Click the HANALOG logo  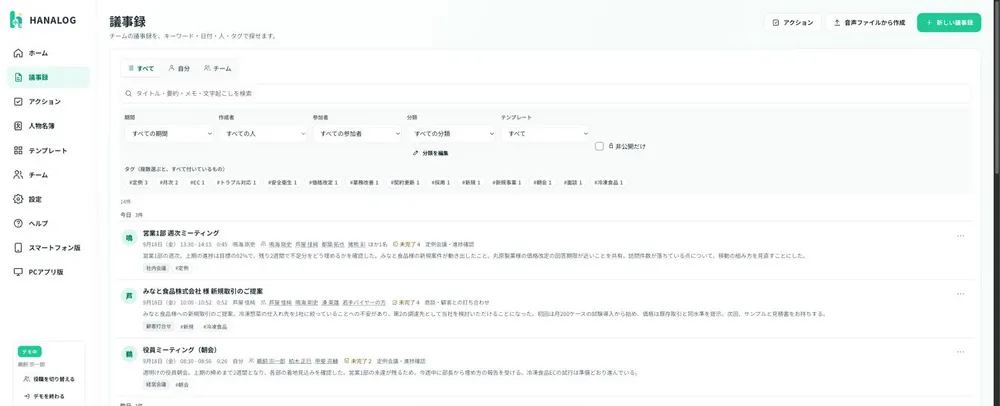point(43,20)
